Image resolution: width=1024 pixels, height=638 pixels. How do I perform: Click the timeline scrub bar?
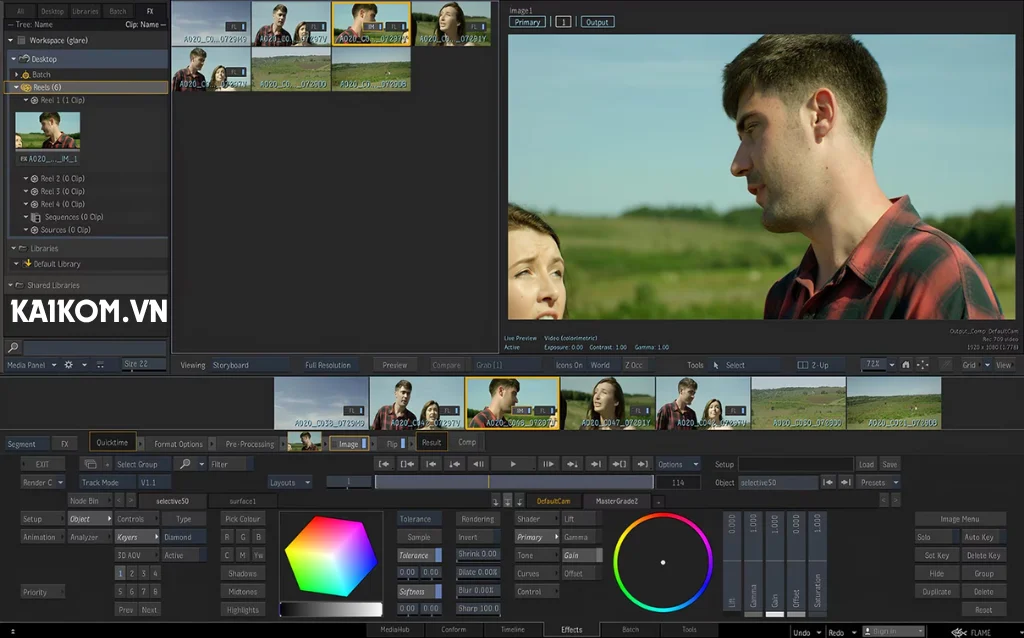(x=514, y=483)
